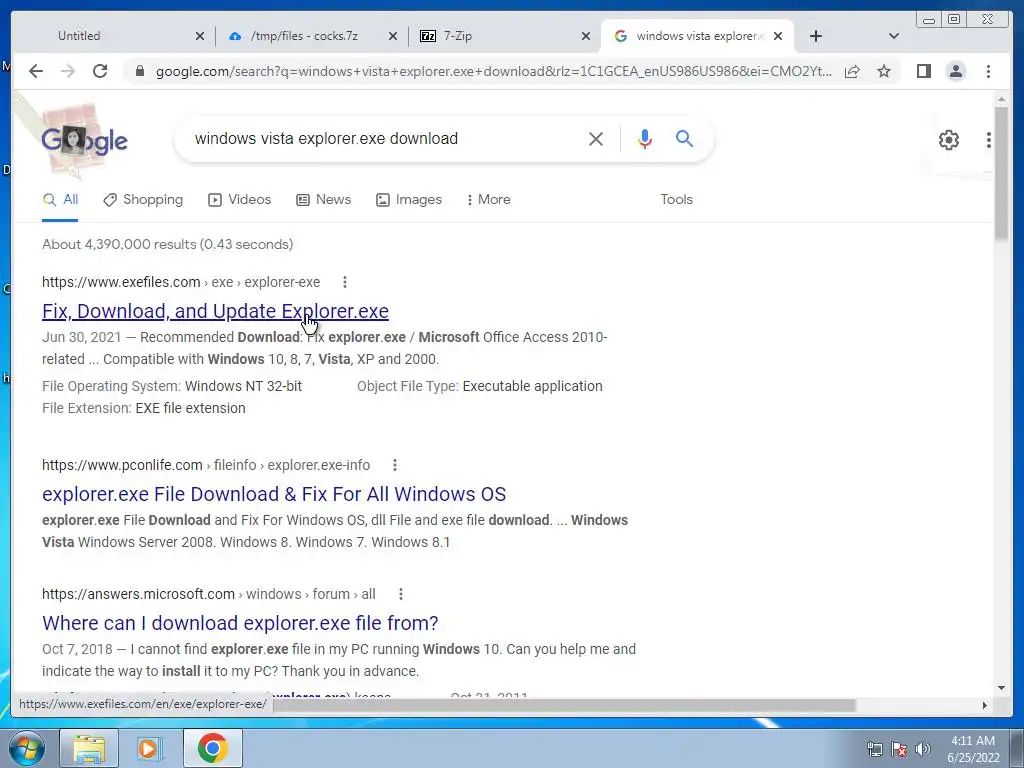
Task: Open Action Center flag in tray
Action: tap(899, 748)
